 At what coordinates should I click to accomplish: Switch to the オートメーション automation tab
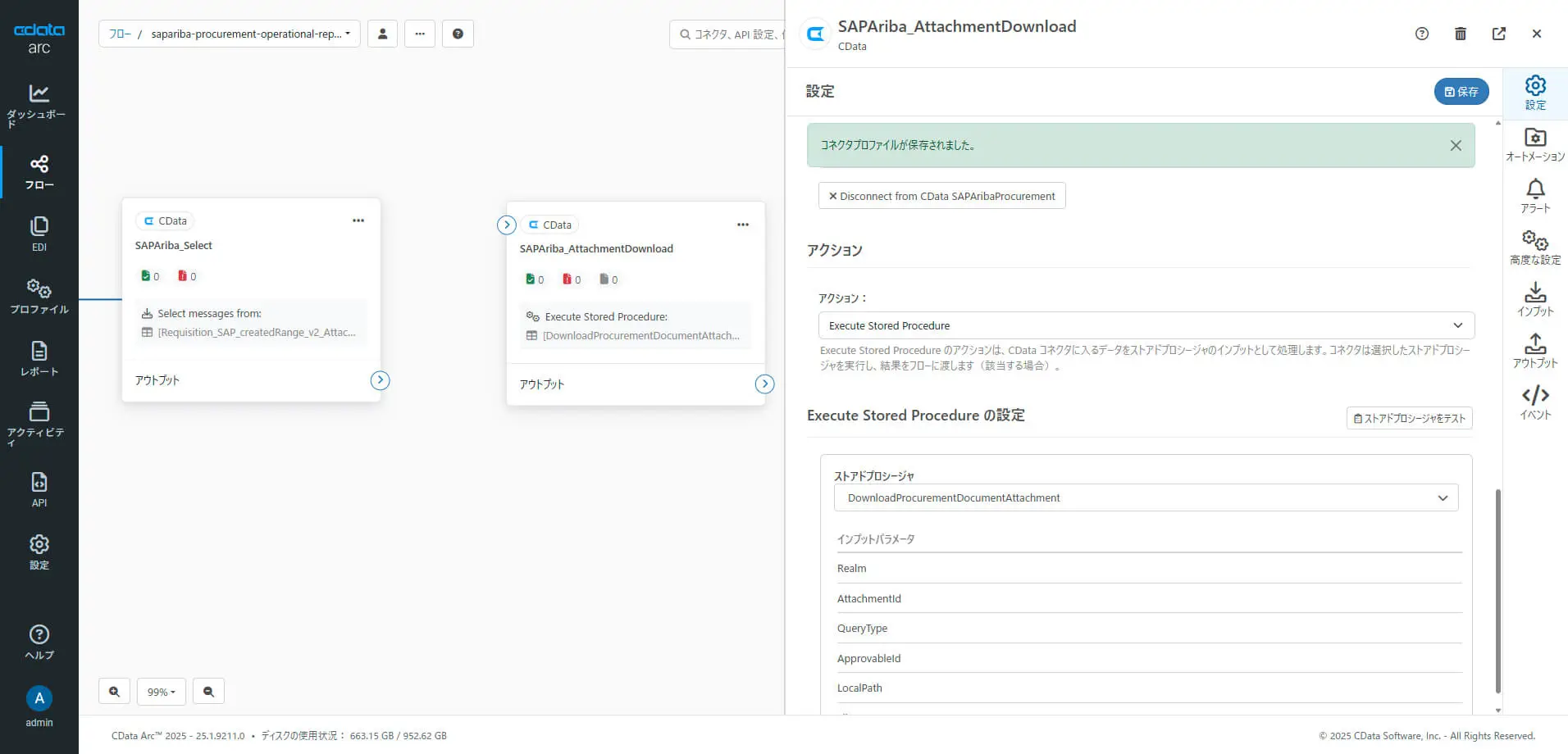pos(1534,145)
